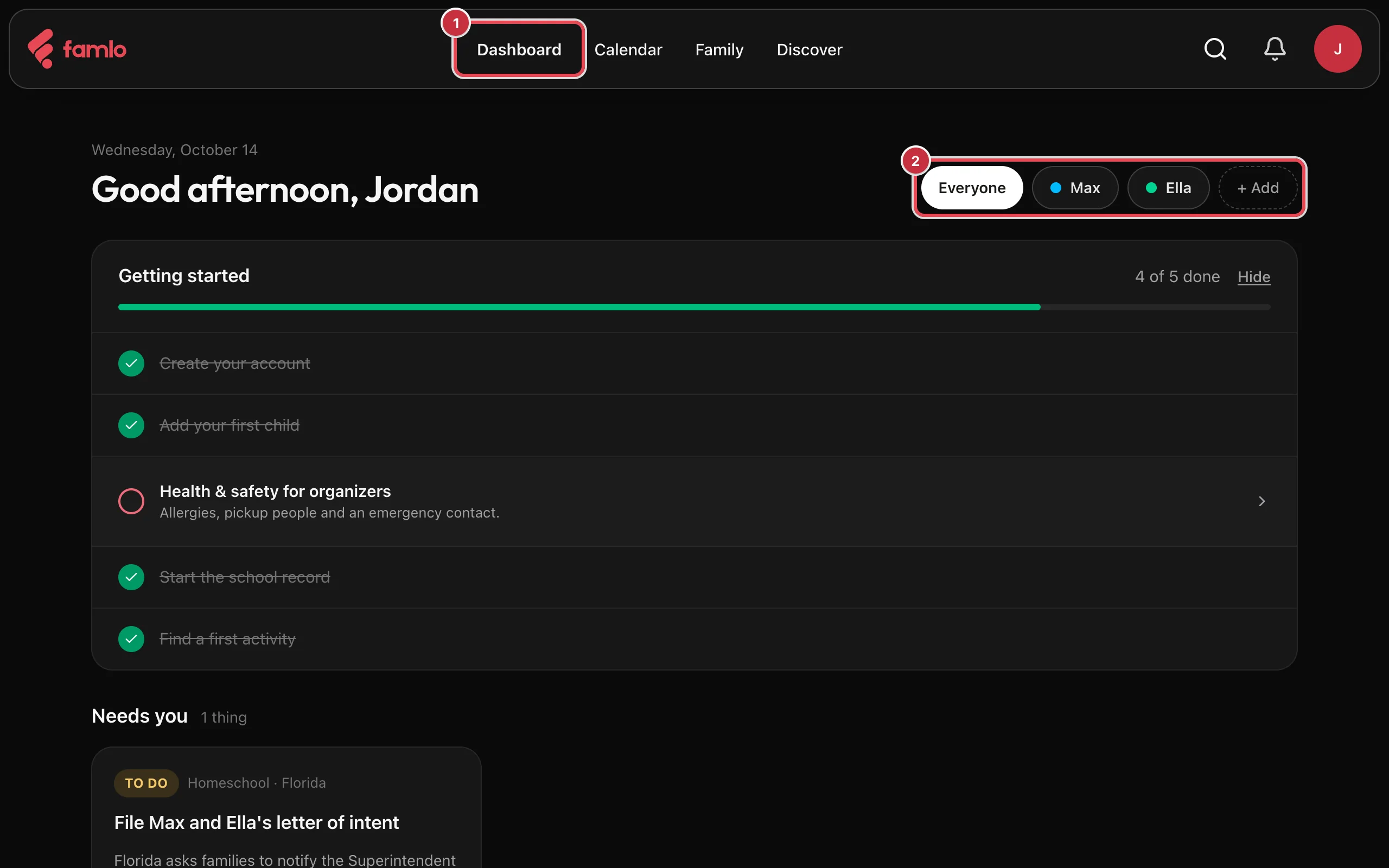Viewport: 1389px width, 868px height.
Task: Click checkmark beside Start the school record
Action: tap(131, 577)
